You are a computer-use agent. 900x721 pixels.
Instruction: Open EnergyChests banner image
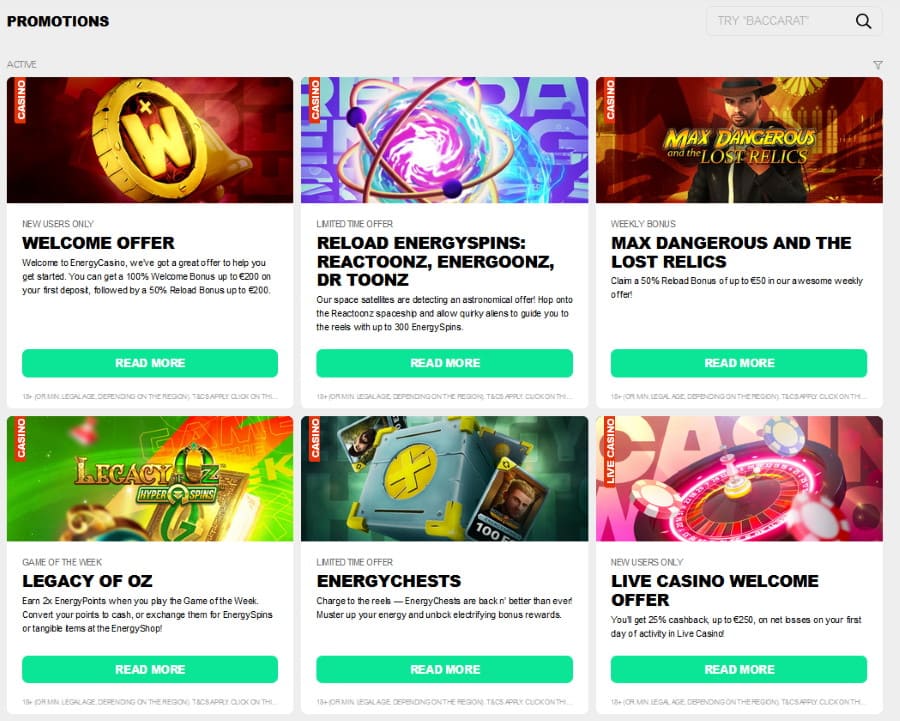coord(444,479)
